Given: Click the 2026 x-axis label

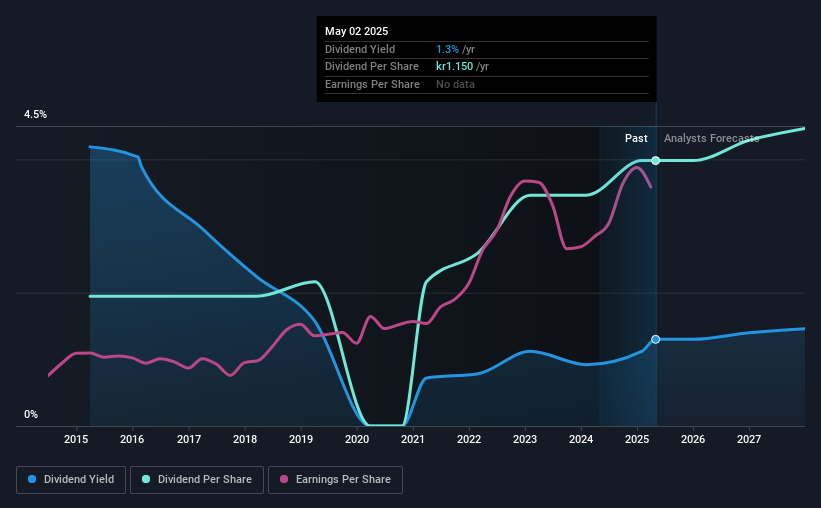Looking at the screenshot, I should coord(693,439).
